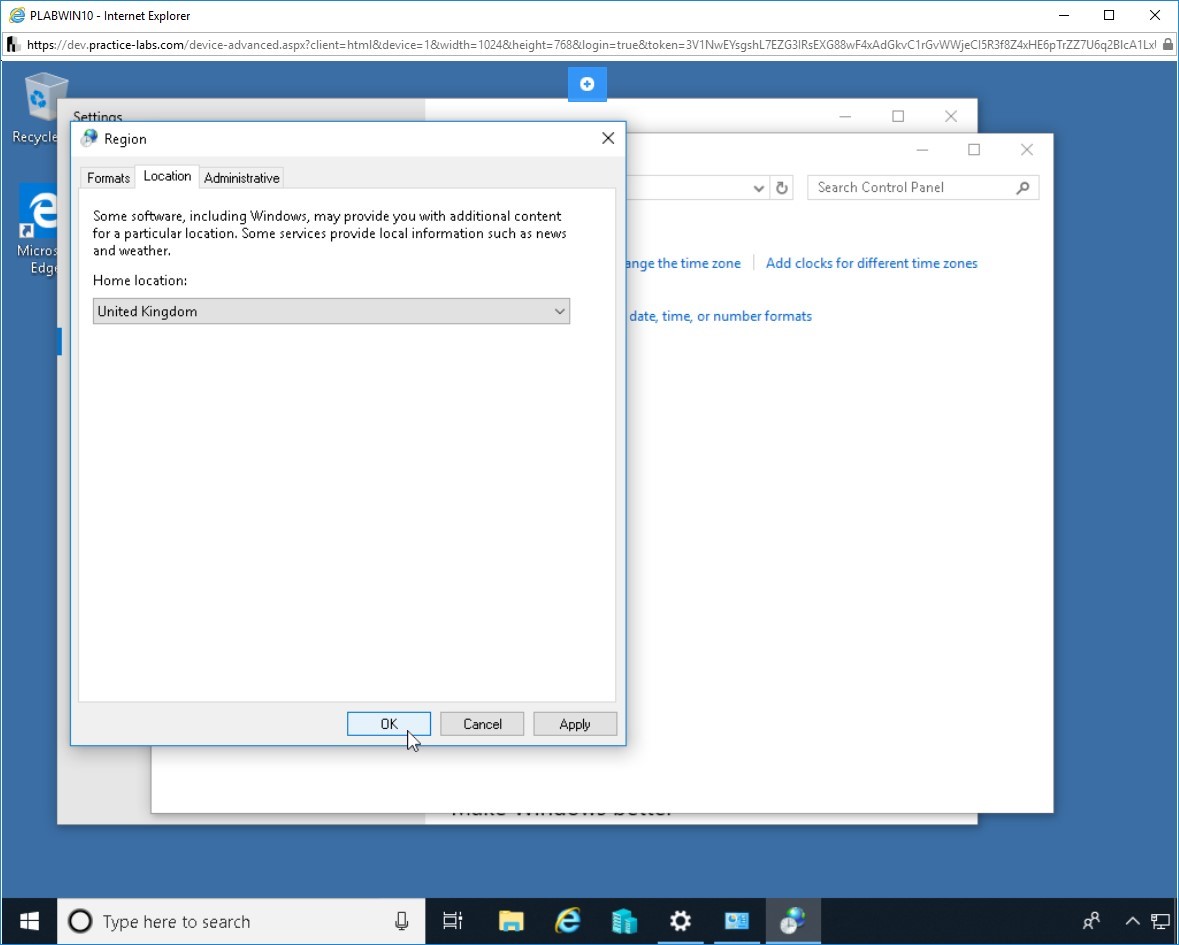
Task: Switch to Settings gear in taskbar
Action: tap(680, 921)
